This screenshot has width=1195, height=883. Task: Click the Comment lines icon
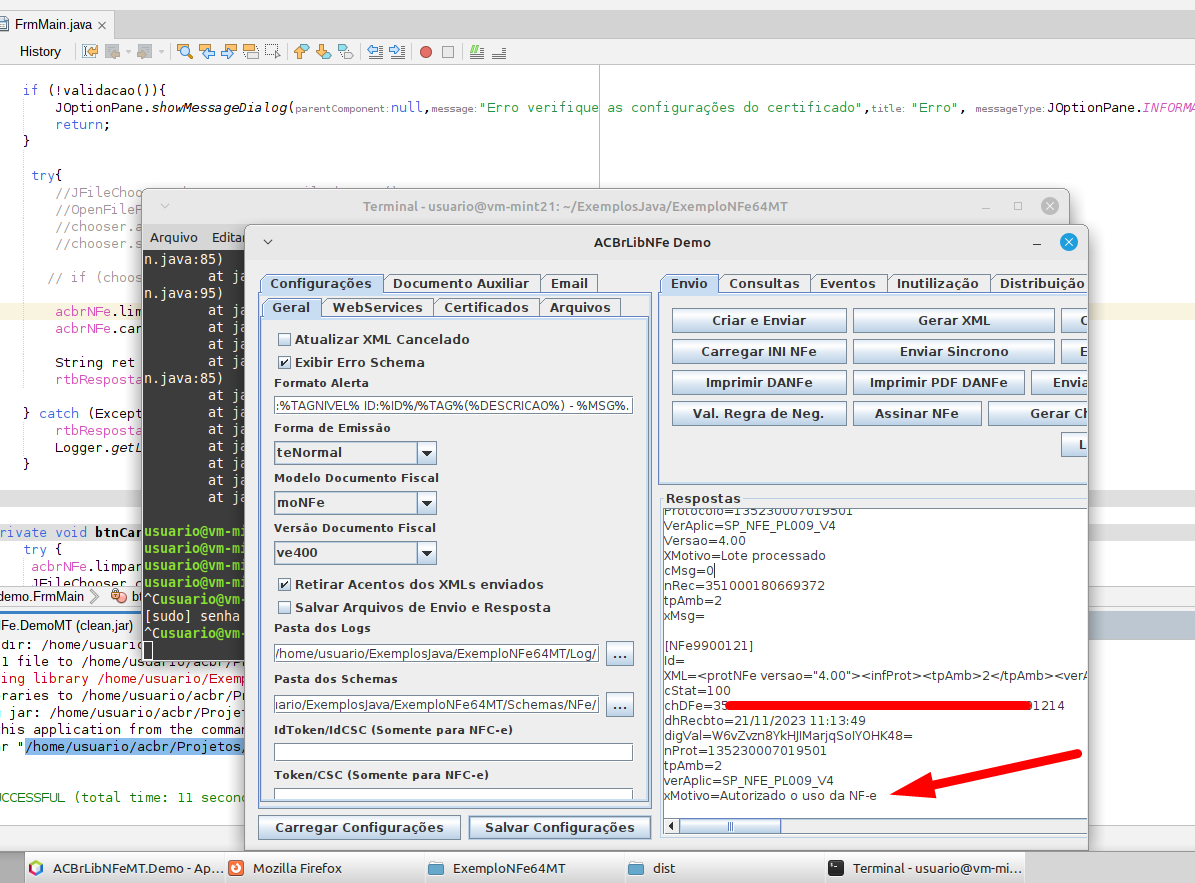tap(477, 52)
